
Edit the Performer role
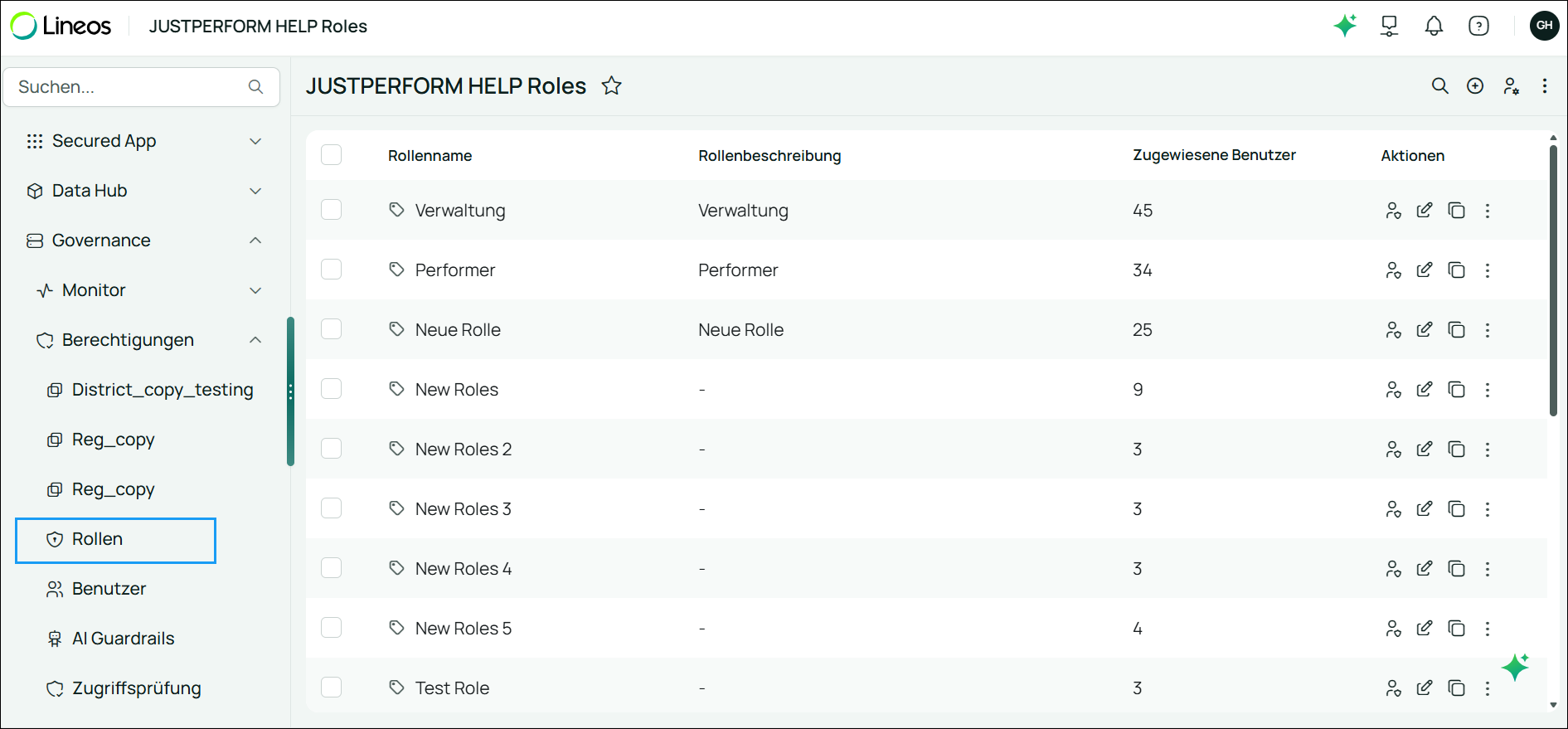point(1425,270)
